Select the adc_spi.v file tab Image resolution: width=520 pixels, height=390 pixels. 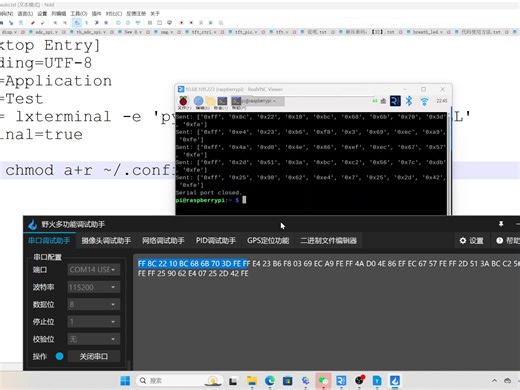tap(46, 32)
